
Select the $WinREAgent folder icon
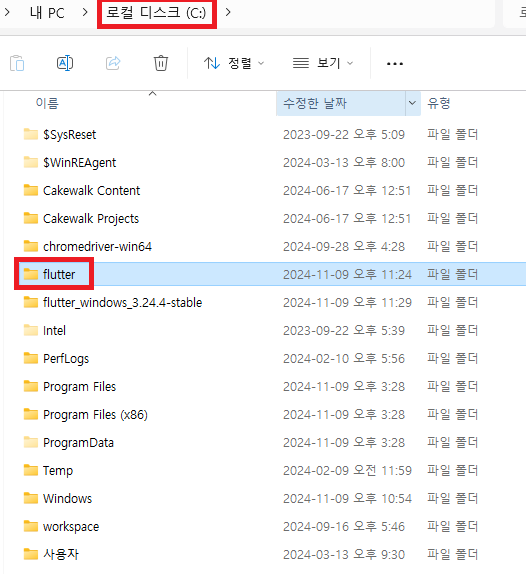click(31, 162)
